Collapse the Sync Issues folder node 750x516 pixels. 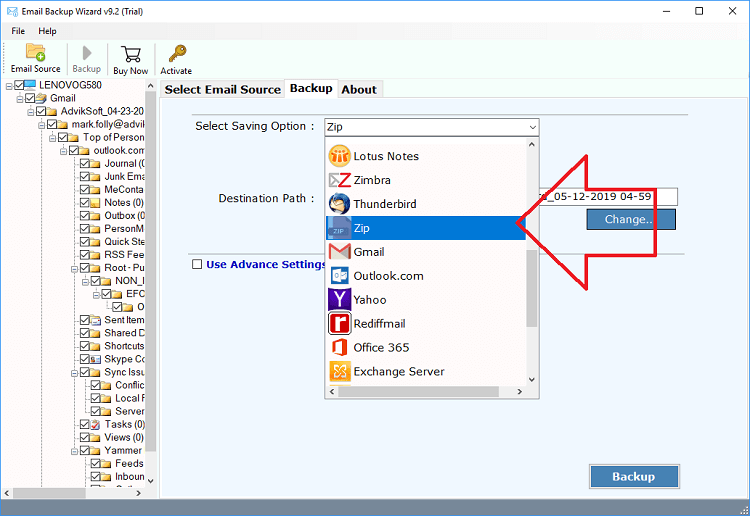(75, 373)
